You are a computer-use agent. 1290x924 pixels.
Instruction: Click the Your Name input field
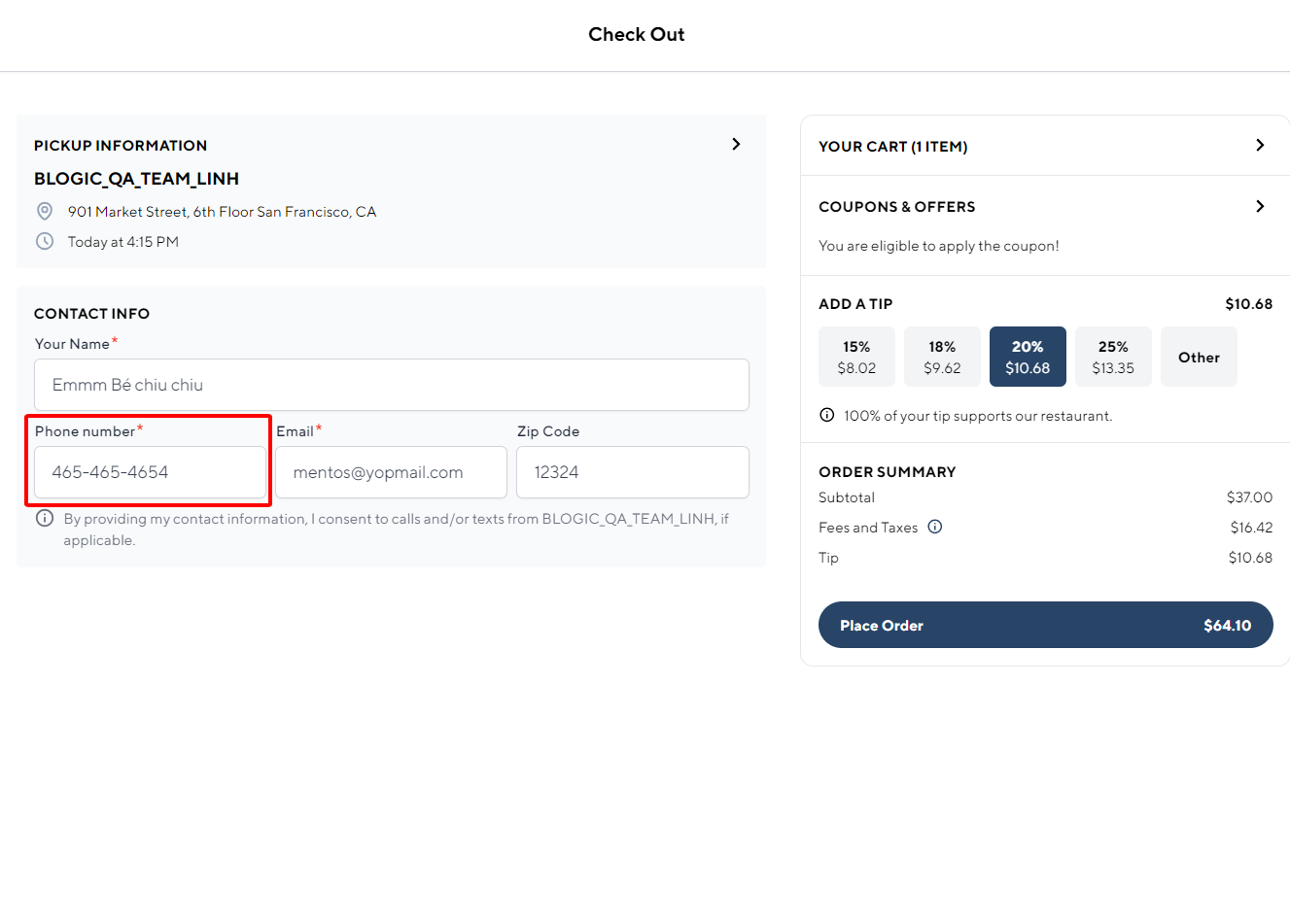[x=391, y=385]
